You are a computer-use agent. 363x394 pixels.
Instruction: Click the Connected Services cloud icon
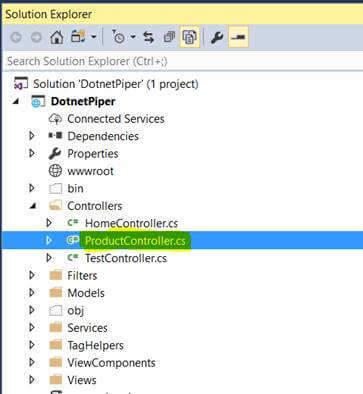point(55,119)
